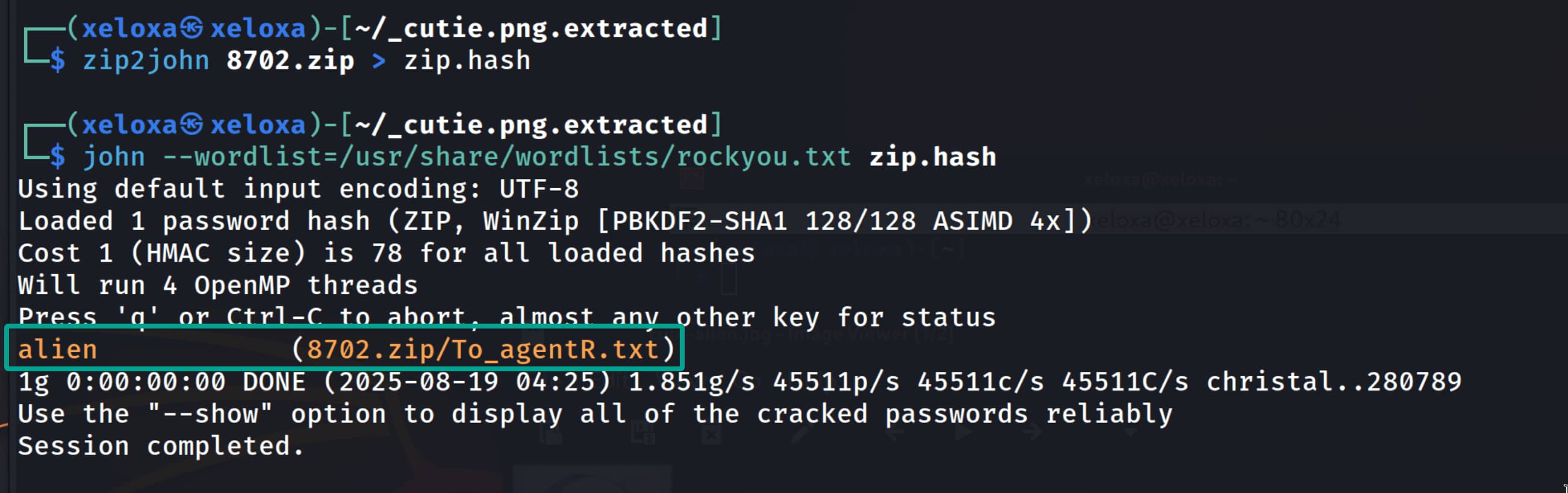Image resolution: width=1568 pixels, height=493 pixels.
Task: Click the 'christal..280789' candidate range
Action: [x=1334, y=382]
